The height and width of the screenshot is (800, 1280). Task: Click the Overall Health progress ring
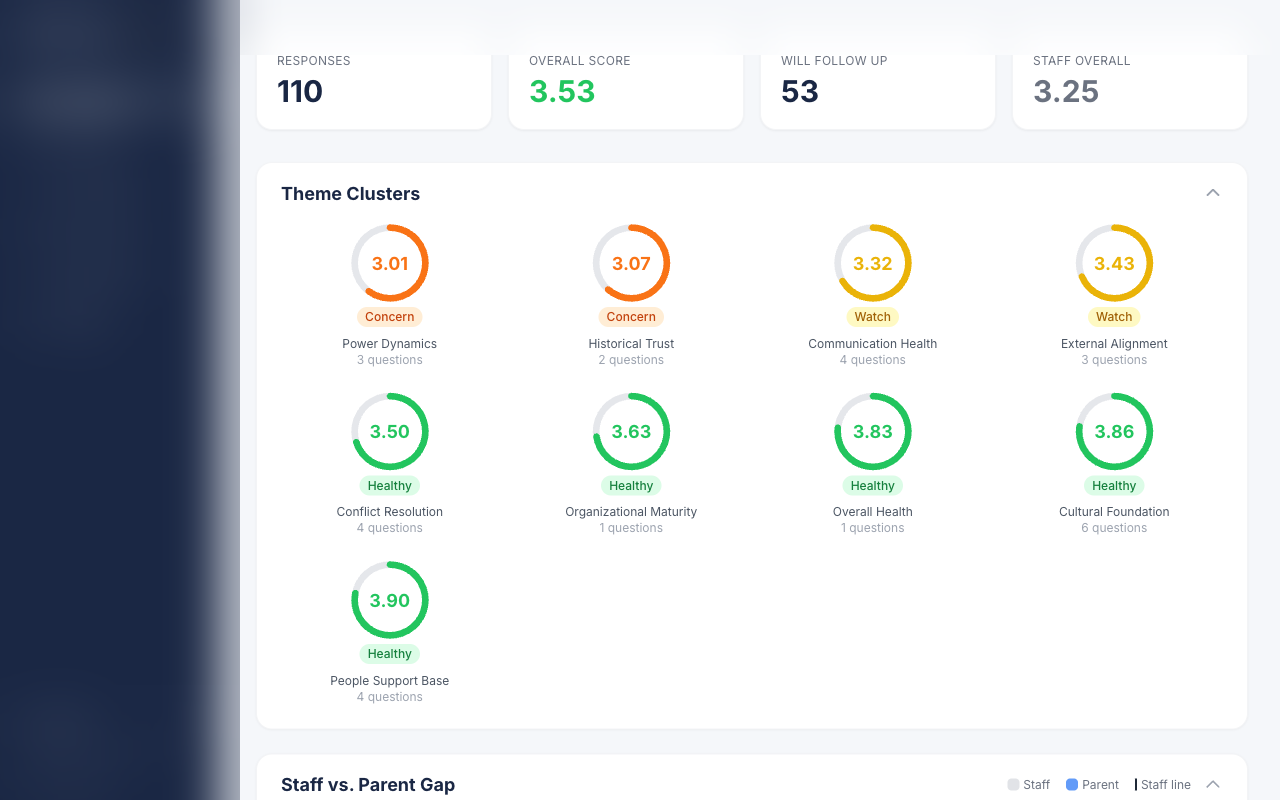point(872,432)
